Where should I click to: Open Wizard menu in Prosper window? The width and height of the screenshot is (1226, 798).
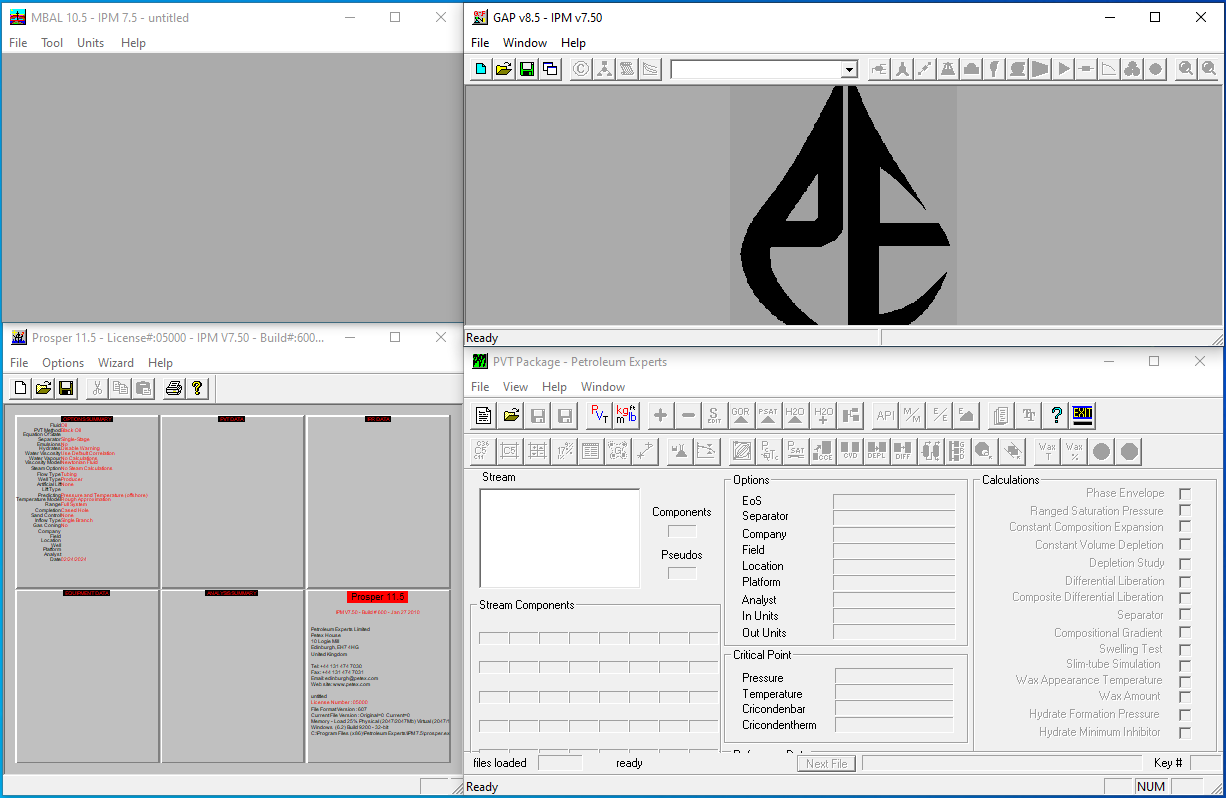pos(116,363)
